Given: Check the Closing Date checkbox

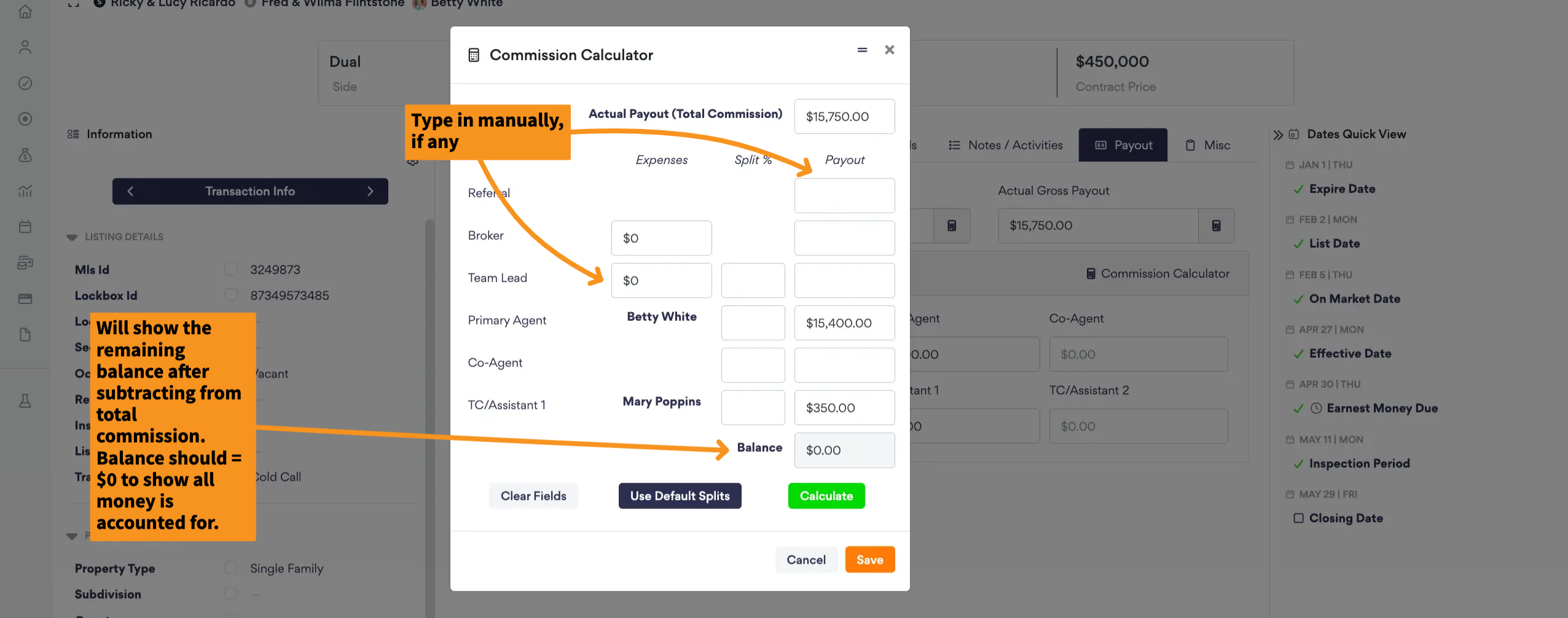Looking at the screenshot, I should (1298, 518).
